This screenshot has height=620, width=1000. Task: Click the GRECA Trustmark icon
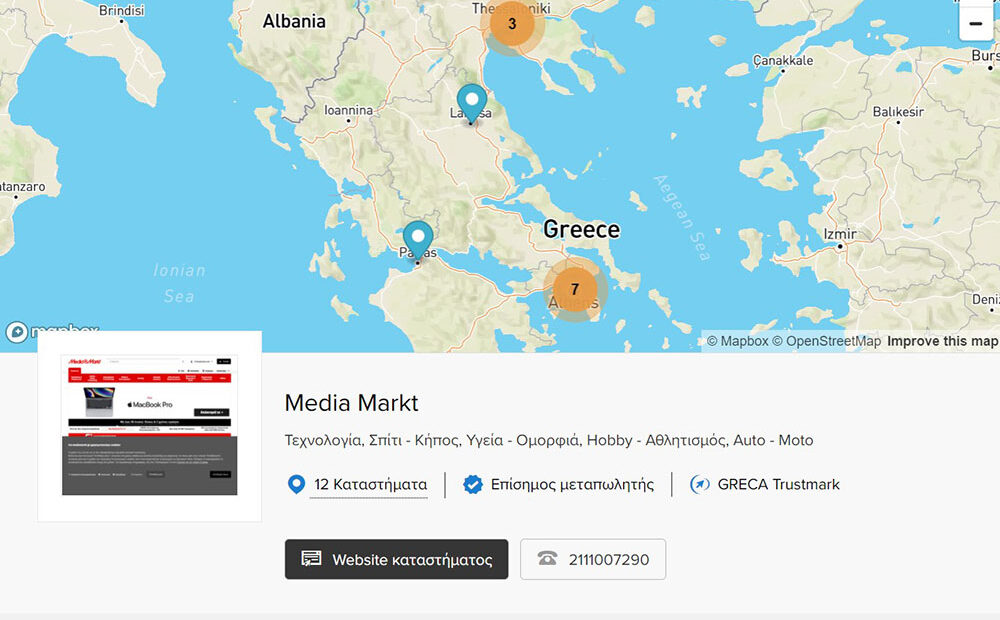pos(699,485)
